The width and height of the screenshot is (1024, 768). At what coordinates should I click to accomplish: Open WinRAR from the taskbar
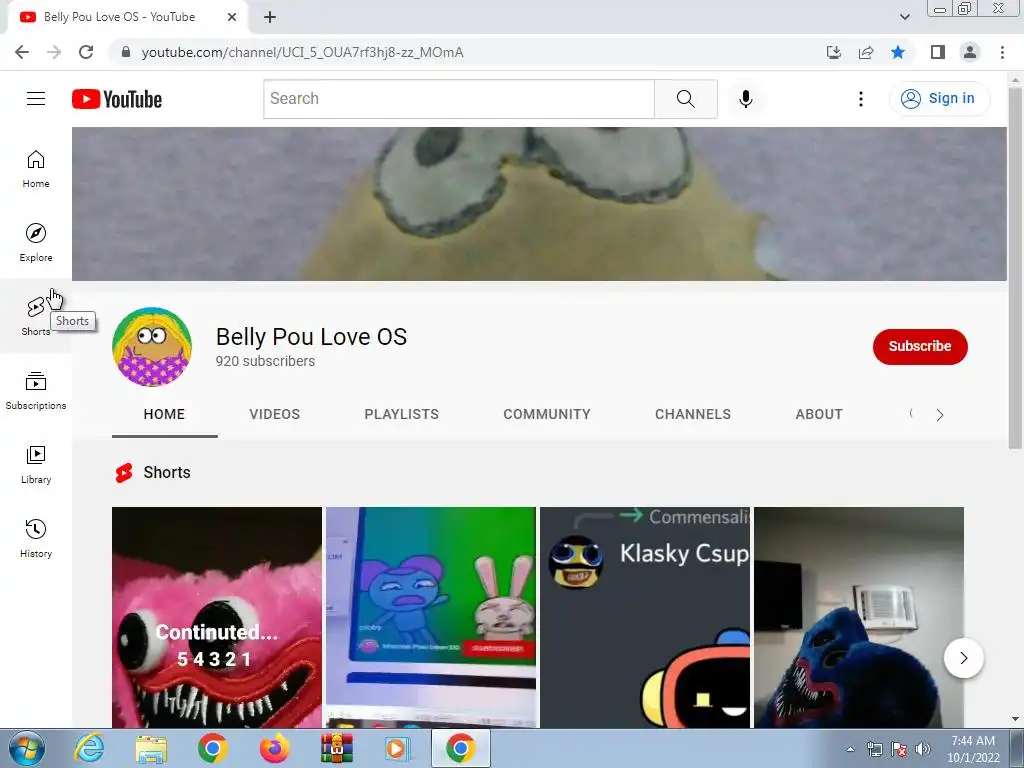pos(336,748)
